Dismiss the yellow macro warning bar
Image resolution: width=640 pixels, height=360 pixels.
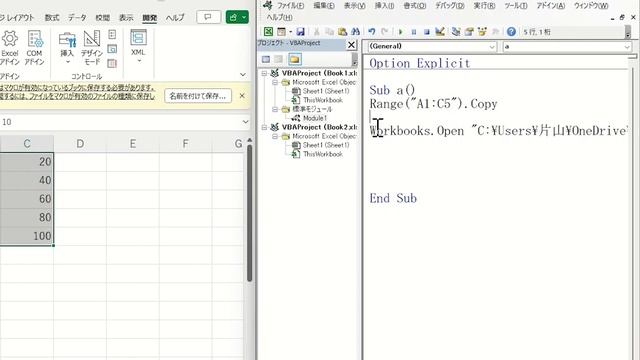[242, 96]
